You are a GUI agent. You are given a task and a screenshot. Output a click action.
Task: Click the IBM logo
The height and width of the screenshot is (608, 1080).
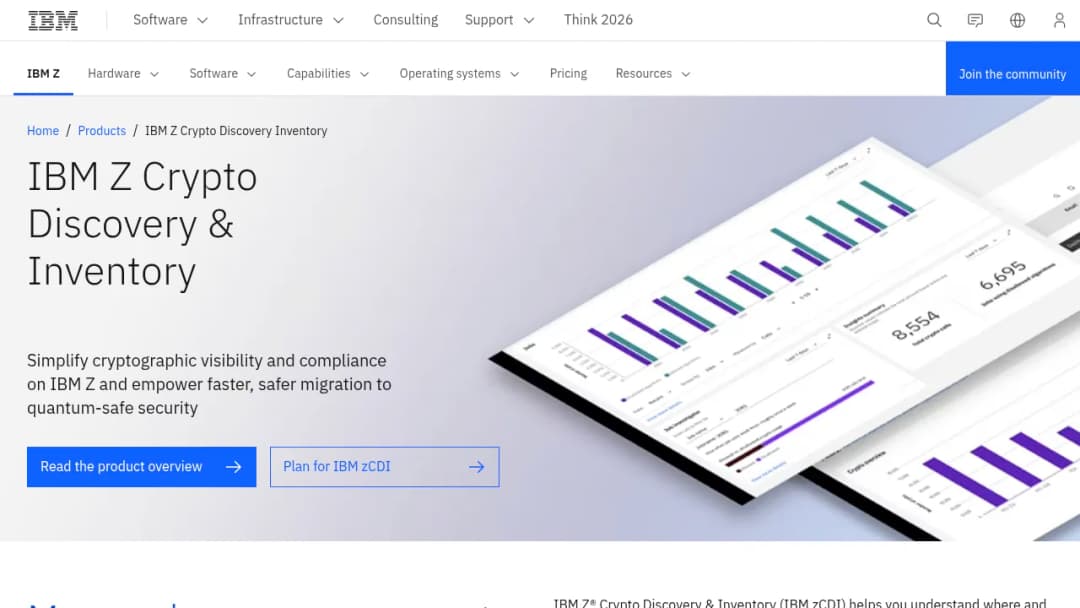pyautogui.click(x=53, y=21)
